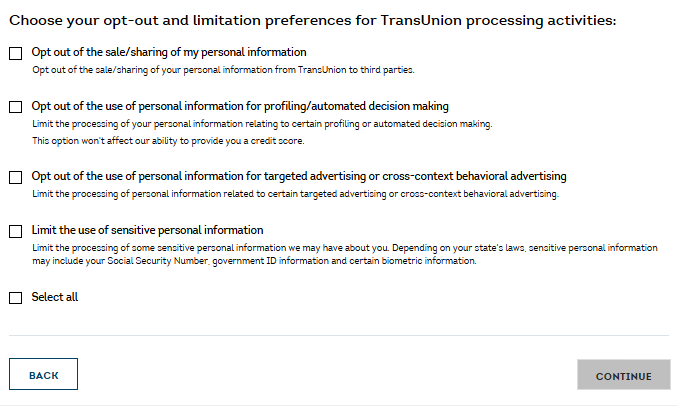Click the cross-context behavioral advertising label text

(x=298, y=176)
